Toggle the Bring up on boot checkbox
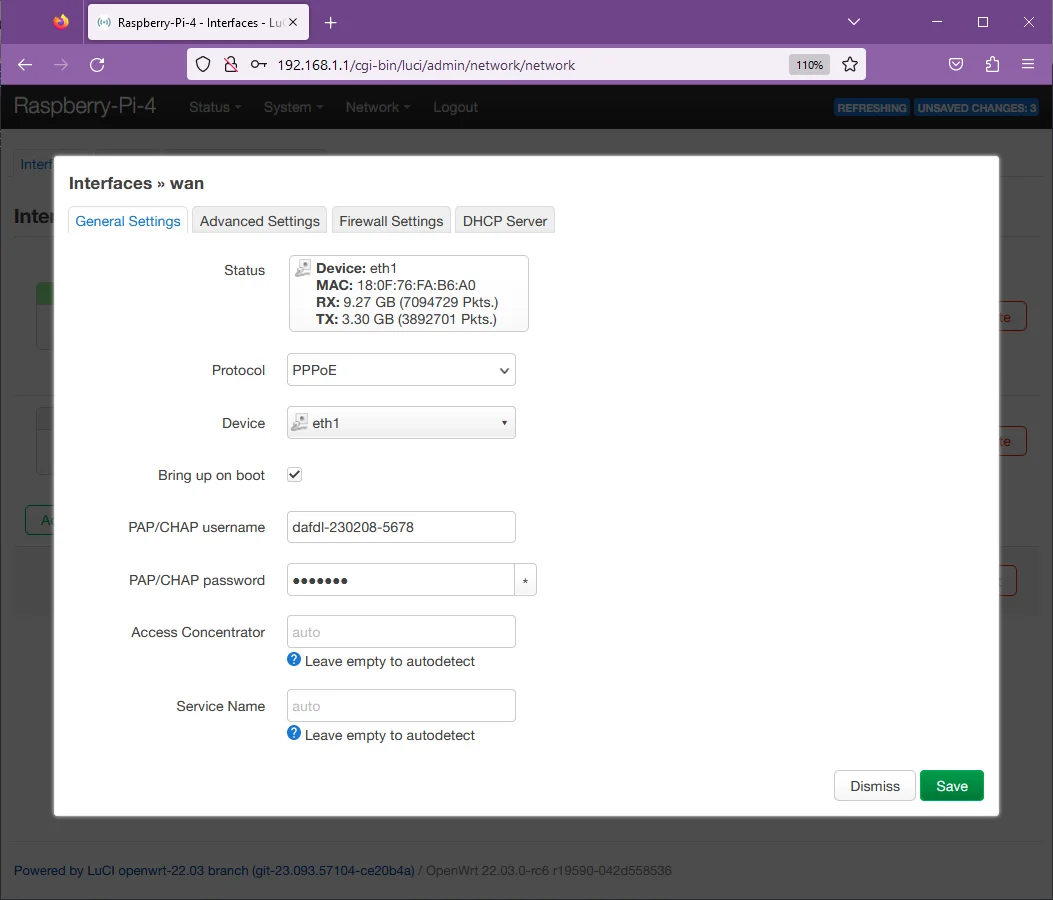The width and height of the screenshot is (1053, 900). click(x=295, y=475)
